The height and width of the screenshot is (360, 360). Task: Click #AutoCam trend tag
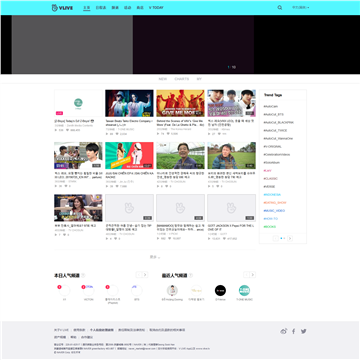point(271,106)
